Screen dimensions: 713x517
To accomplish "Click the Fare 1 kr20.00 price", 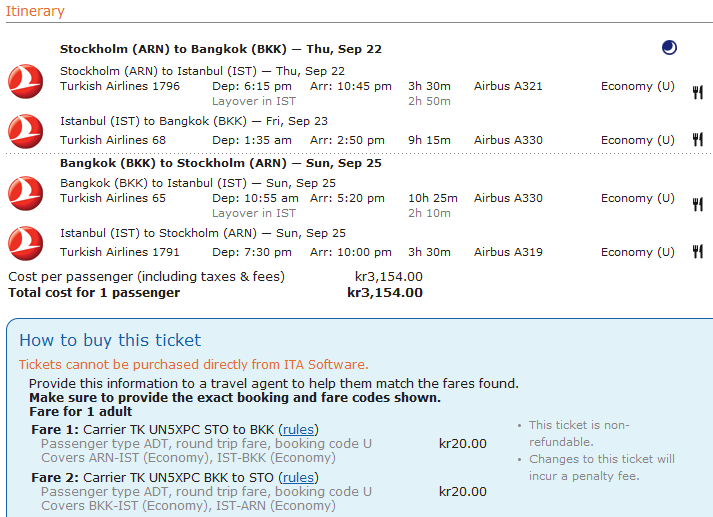I will coord(463,444).
